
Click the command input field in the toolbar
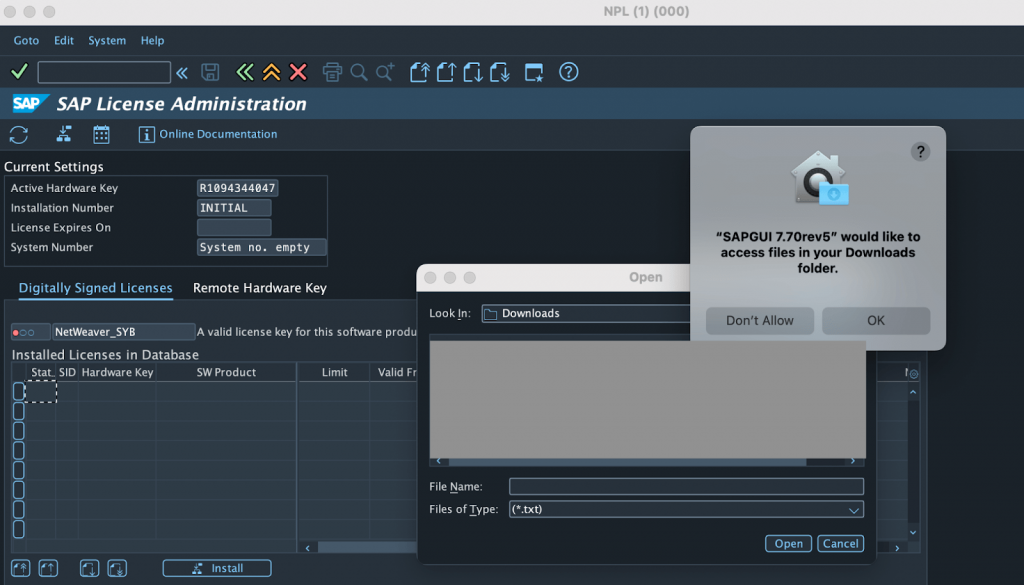pos(104,72)
